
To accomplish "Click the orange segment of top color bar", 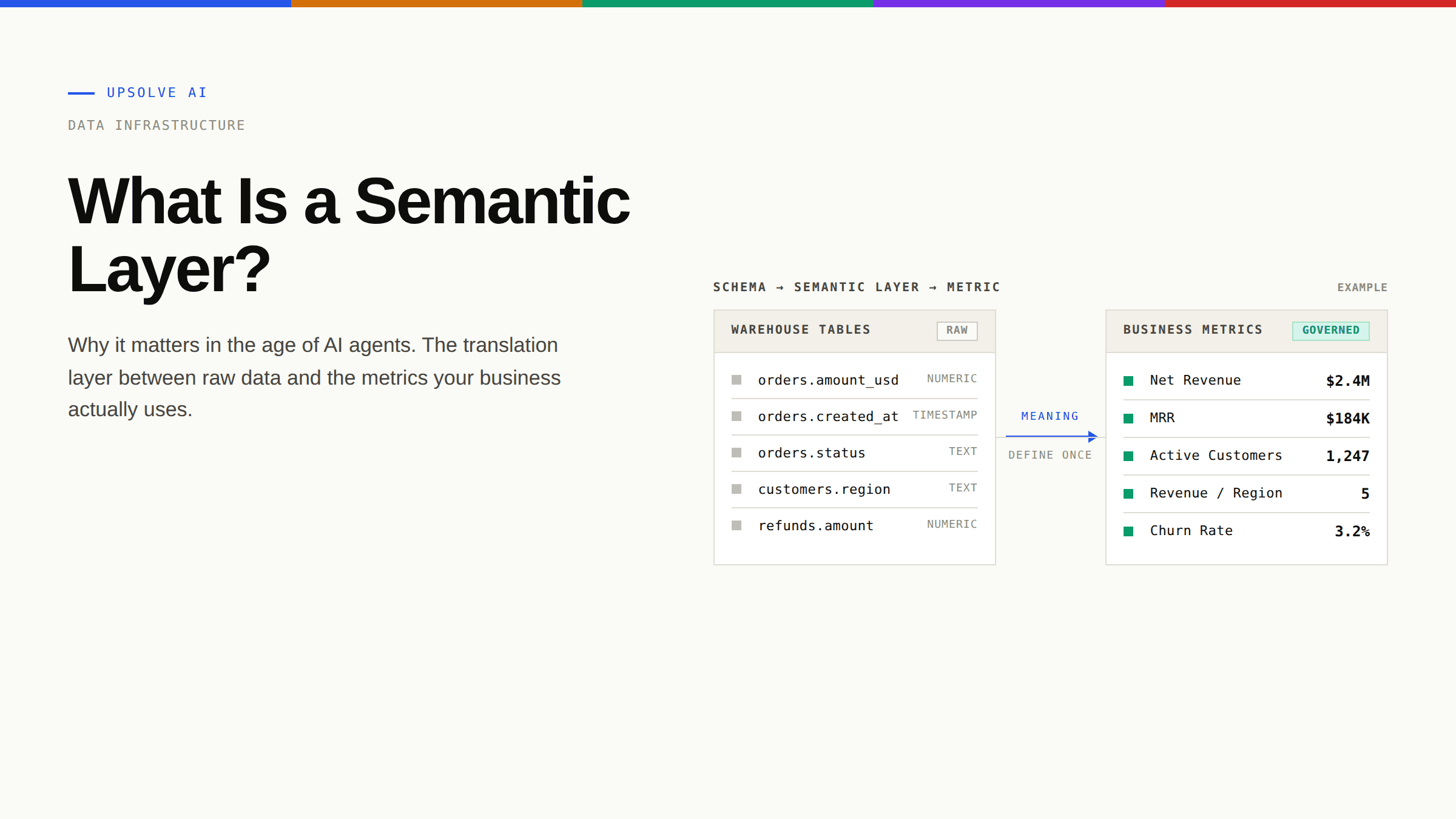I will click(437, 4).
